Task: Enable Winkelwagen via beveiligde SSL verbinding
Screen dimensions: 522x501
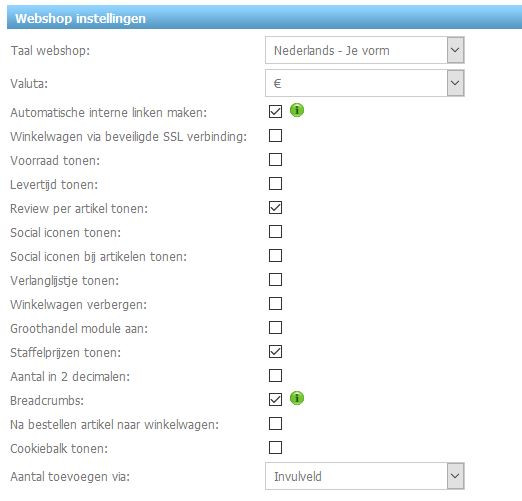Action: tap(275, 136)
